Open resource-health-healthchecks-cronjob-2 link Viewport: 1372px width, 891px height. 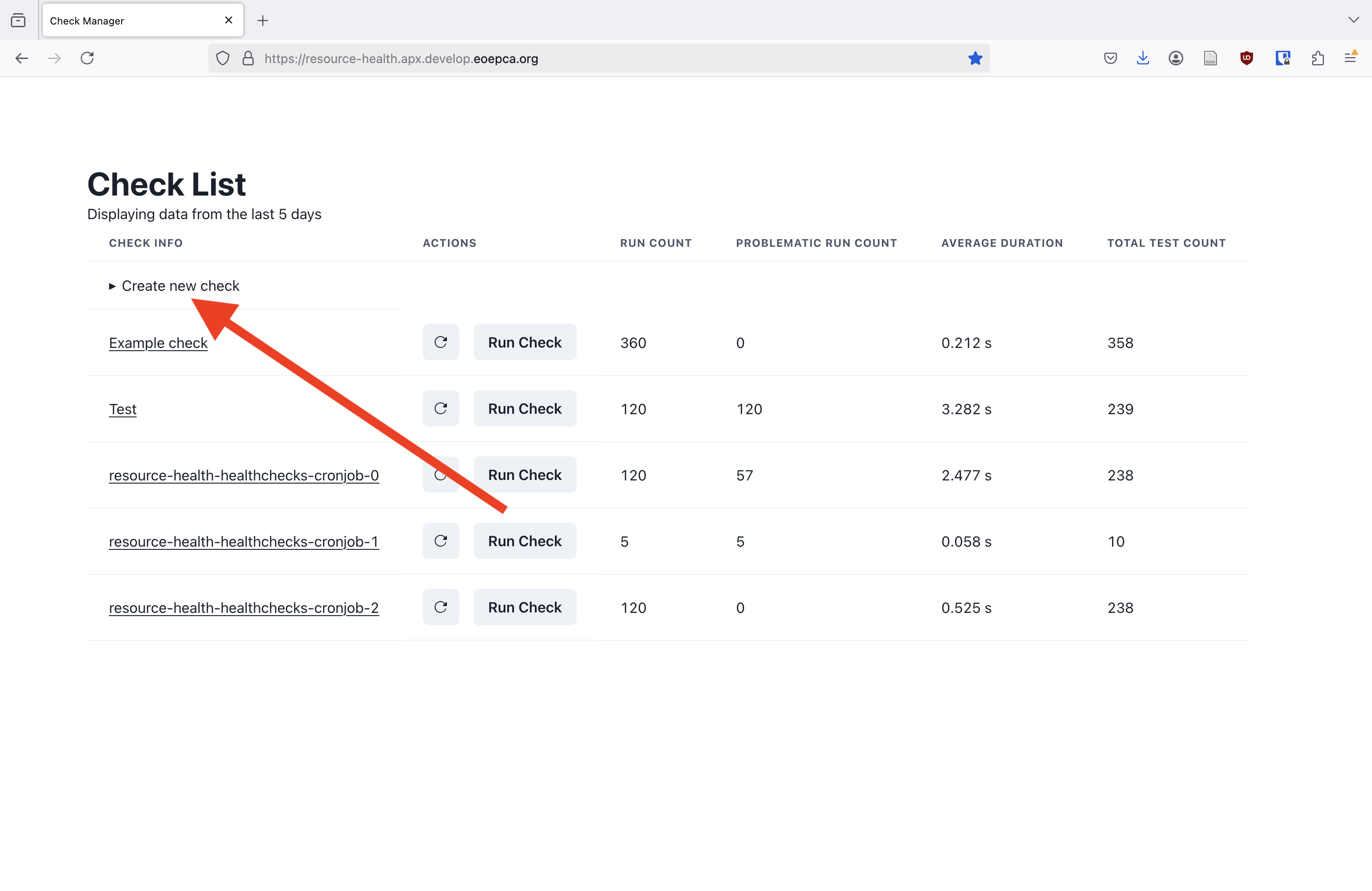point(244,608)
